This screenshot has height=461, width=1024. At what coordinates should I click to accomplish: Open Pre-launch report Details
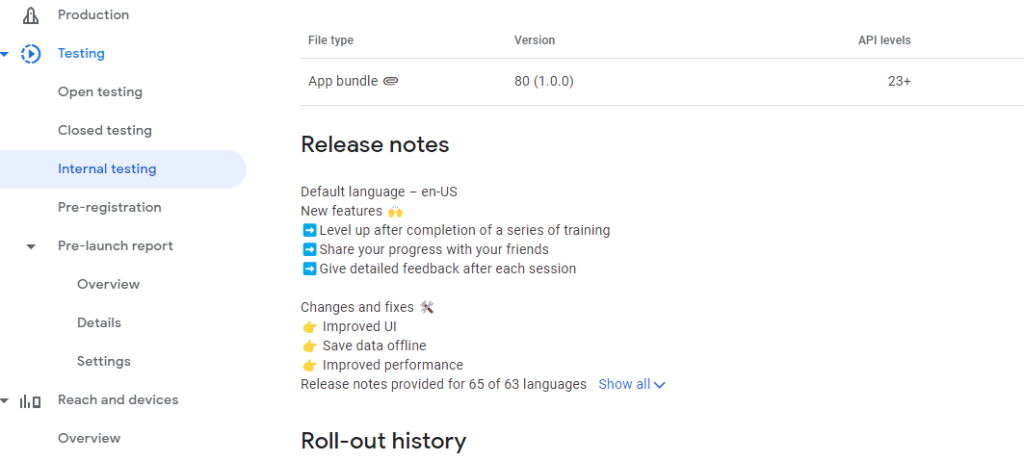click(99, 323)
